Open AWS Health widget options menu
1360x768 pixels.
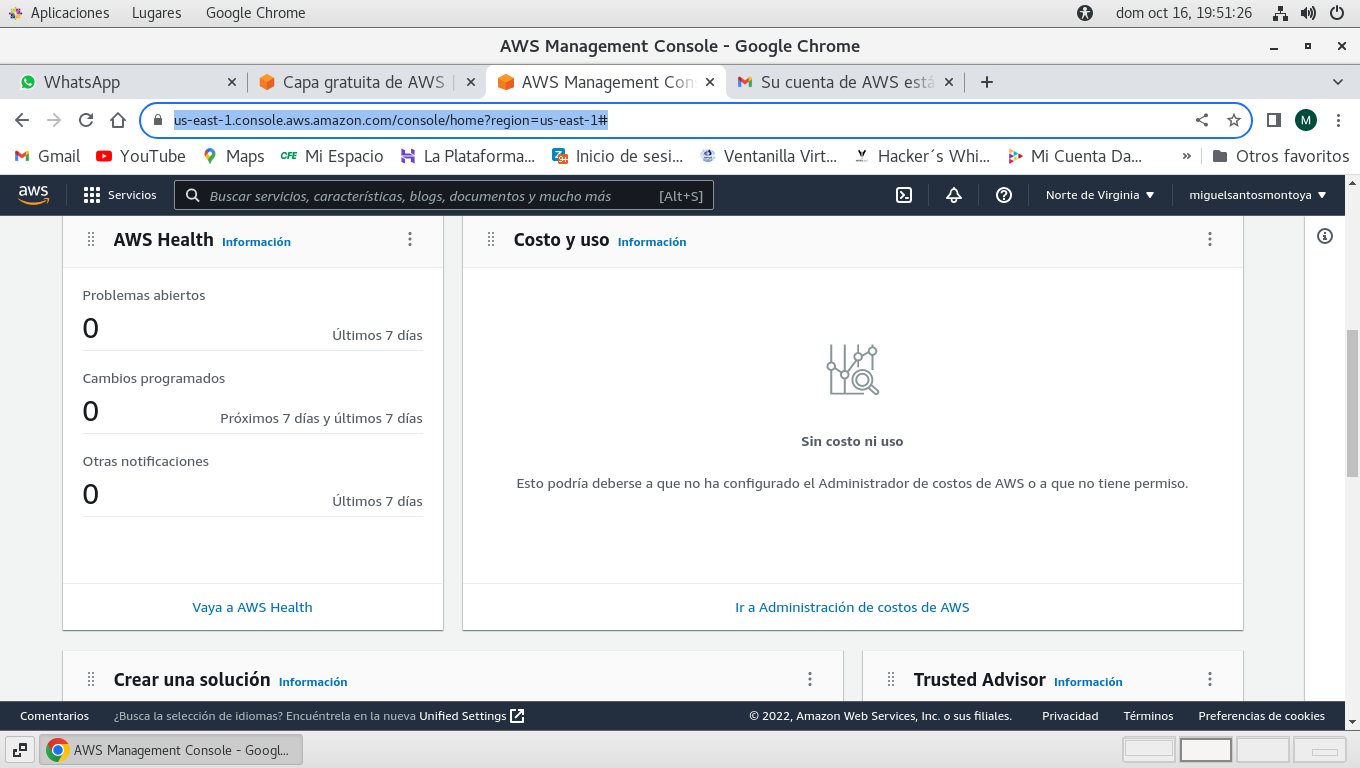pyautogui.click(x=410, y=239)
